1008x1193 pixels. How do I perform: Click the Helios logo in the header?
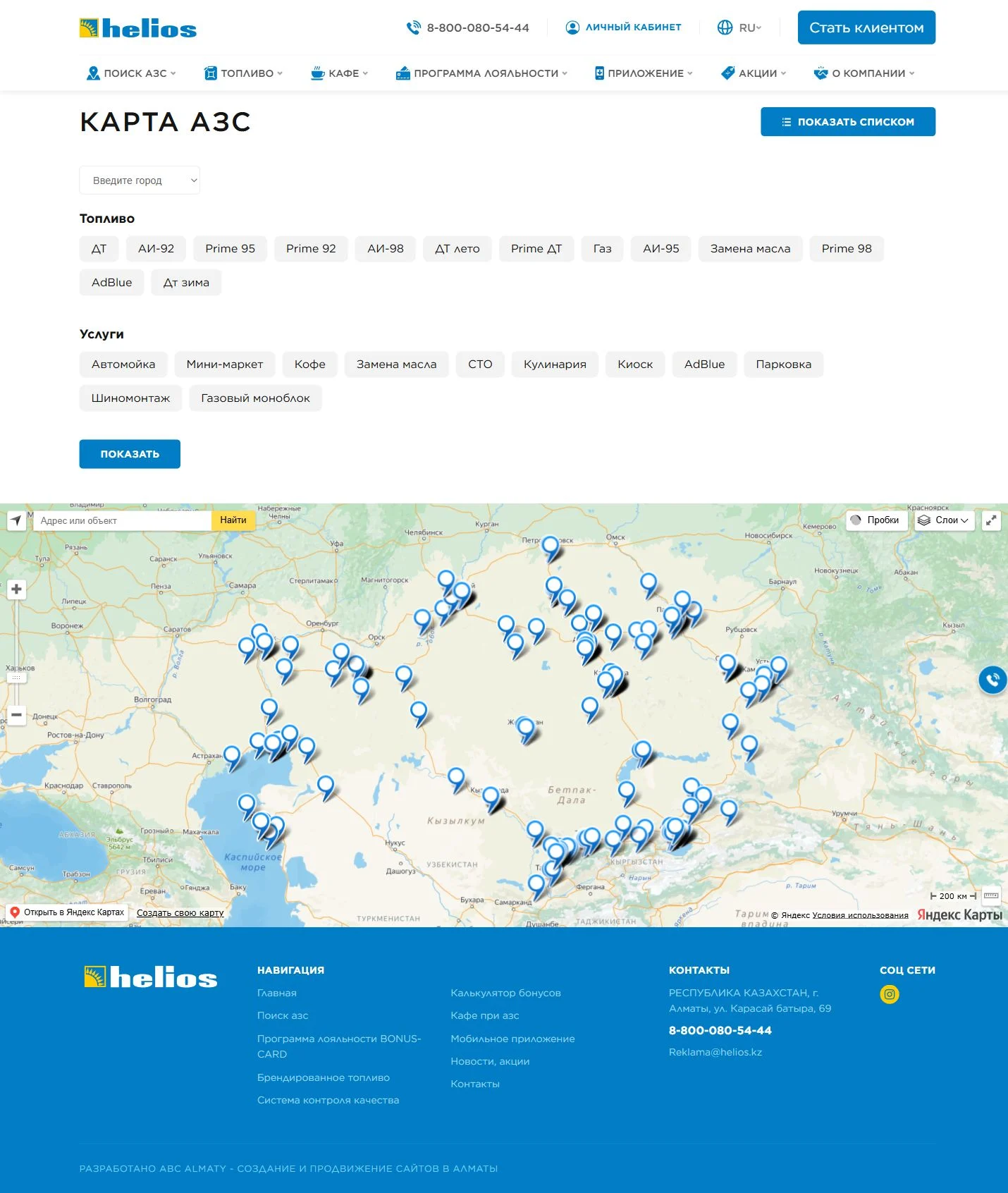click(x=138, y=28)
